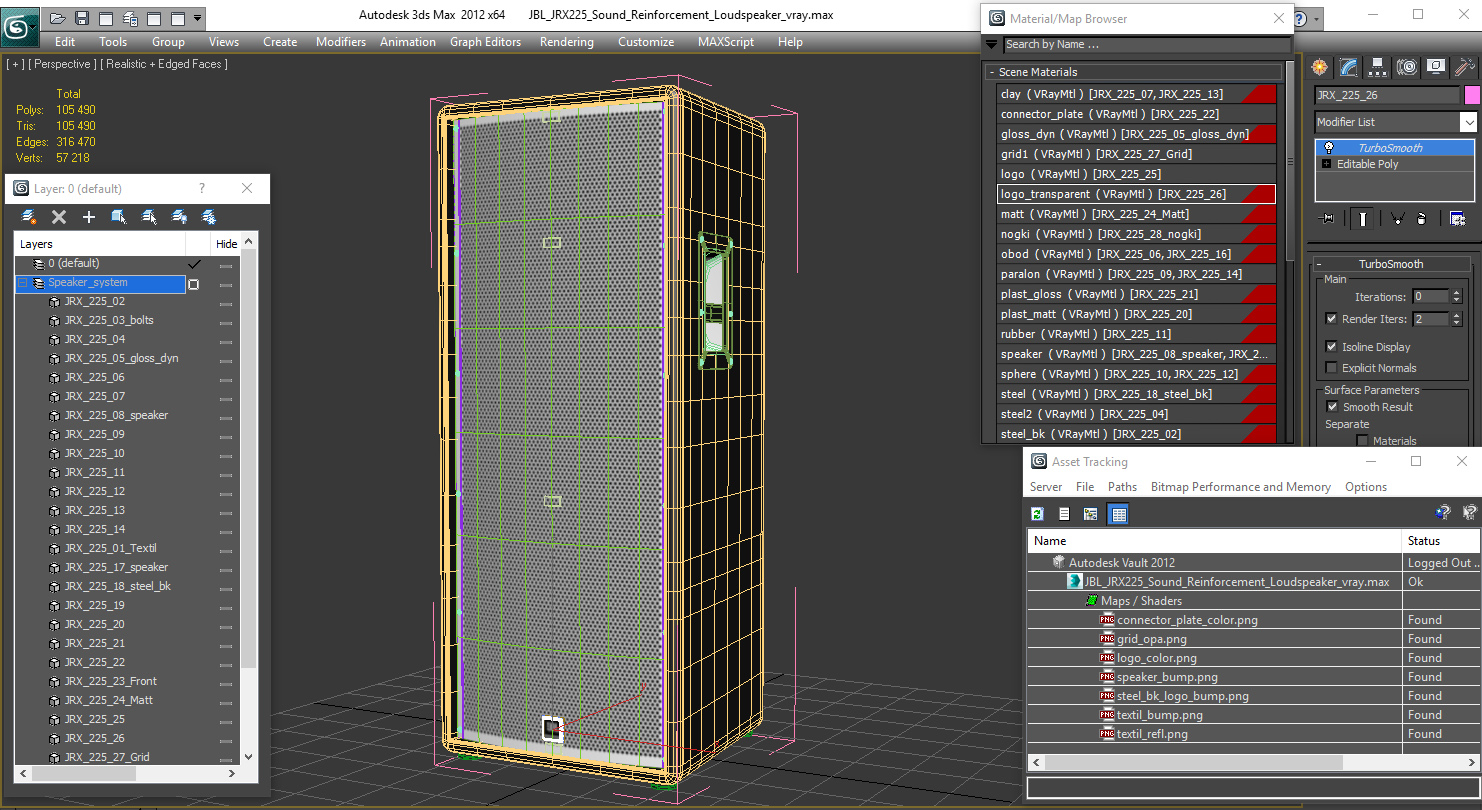Toggle Show End Result icon
Screen dimensions: 1482x810
1362,218
